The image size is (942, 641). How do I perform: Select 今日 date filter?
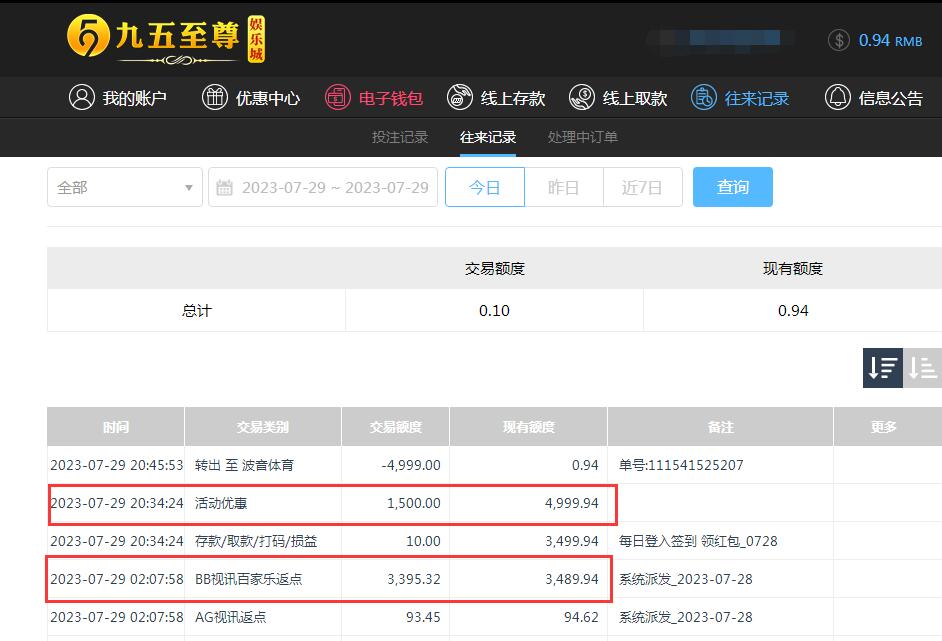point(485,187)
